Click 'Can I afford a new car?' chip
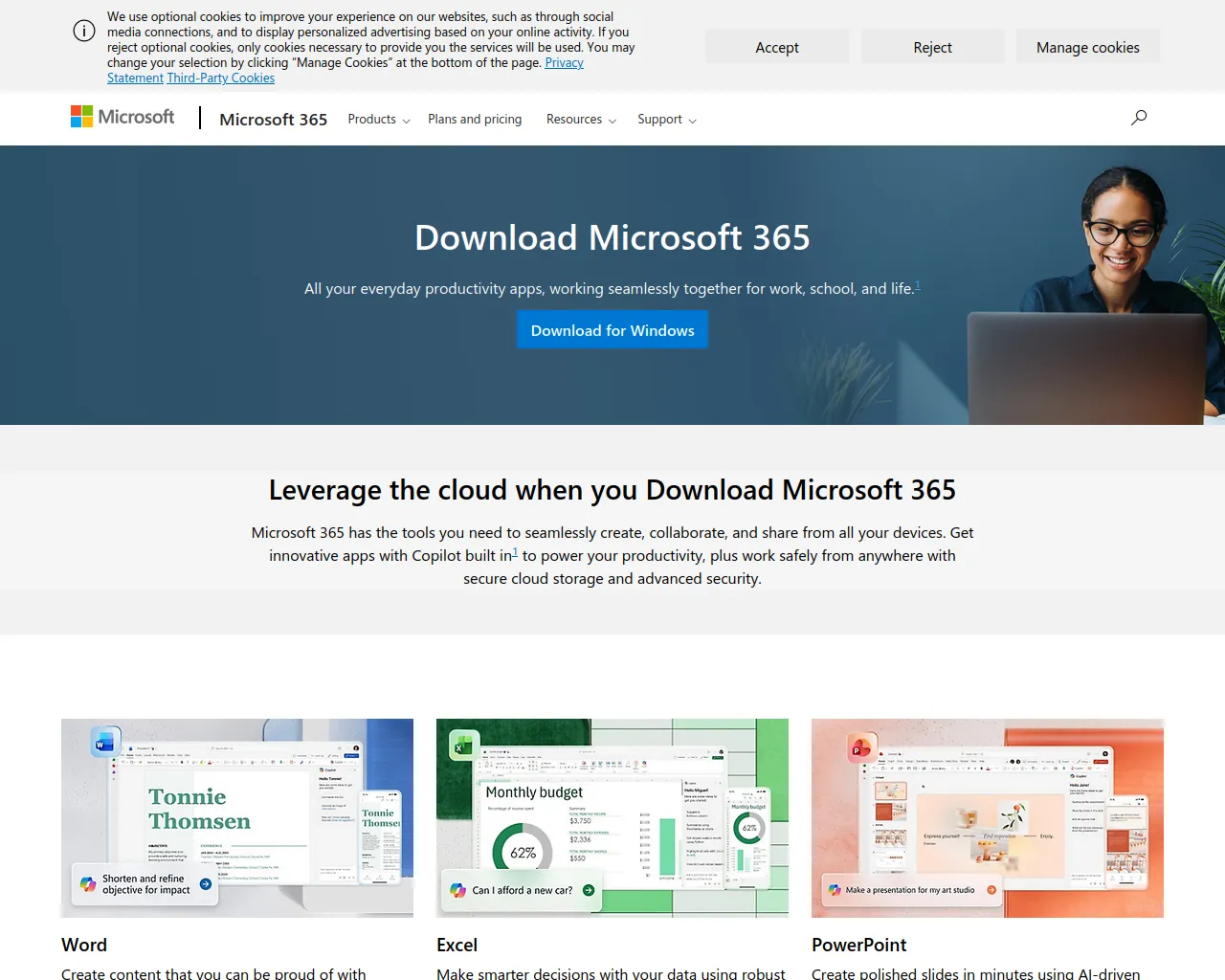Image resolution: width=1225 pixels, height=980 pixels. 523,890
